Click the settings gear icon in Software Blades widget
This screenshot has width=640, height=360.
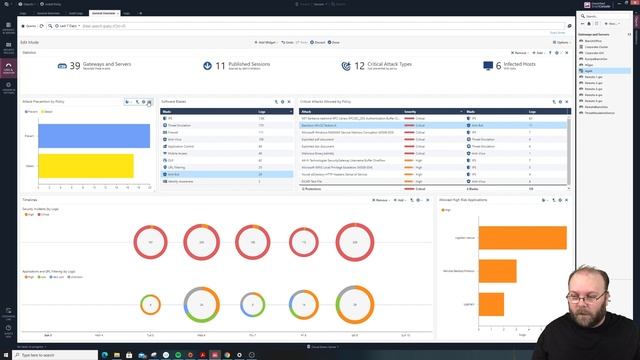click(282, 102)
